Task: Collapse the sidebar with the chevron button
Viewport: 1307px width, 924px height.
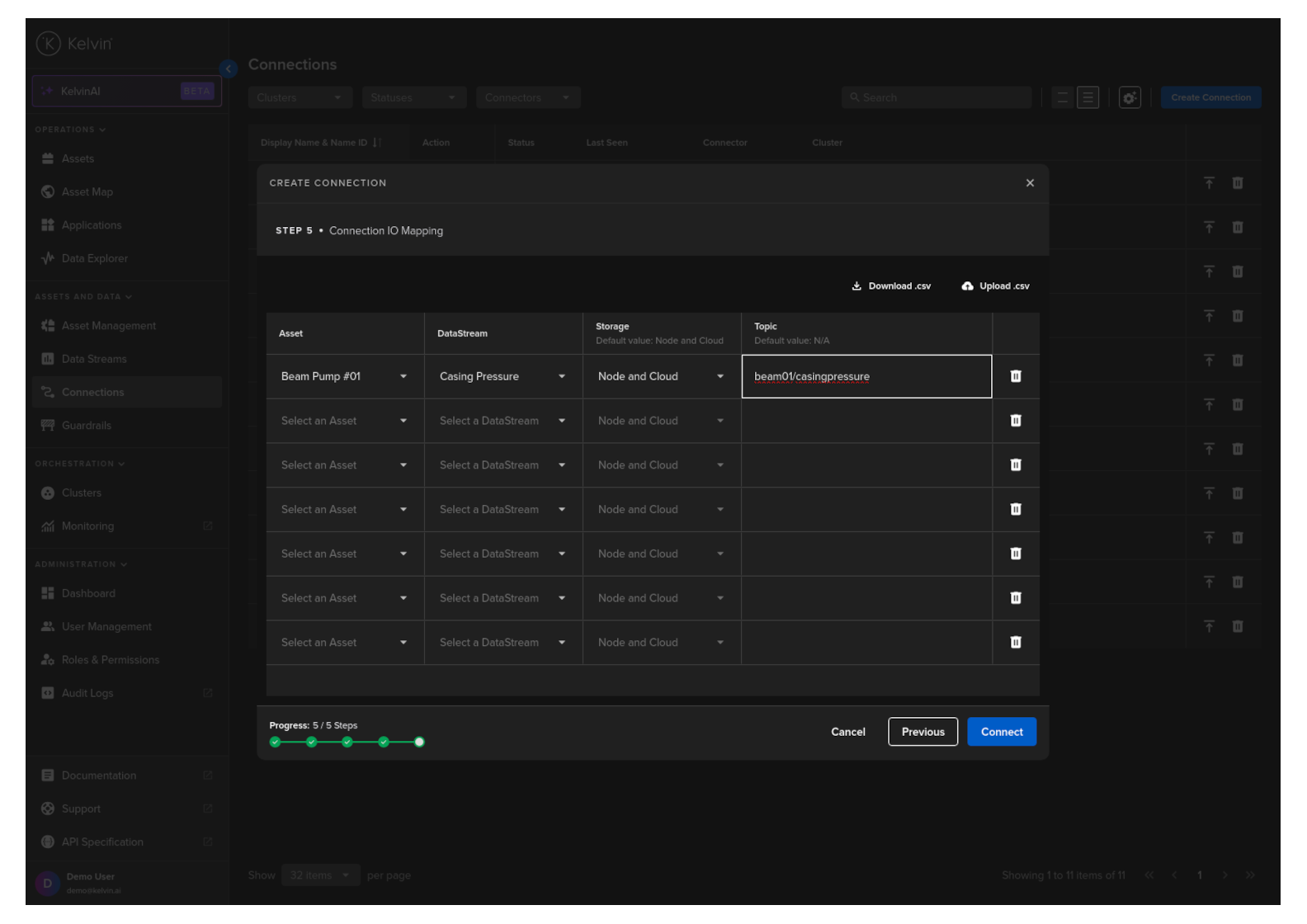Action: (x=229, y=68)
